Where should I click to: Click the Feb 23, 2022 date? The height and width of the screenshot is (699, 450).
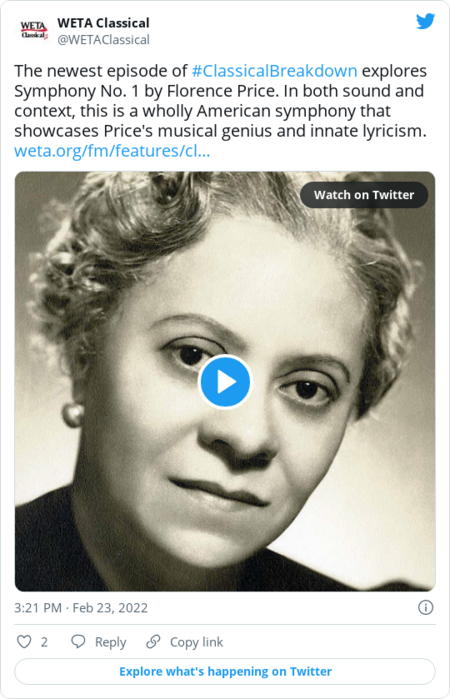(110, 608)
